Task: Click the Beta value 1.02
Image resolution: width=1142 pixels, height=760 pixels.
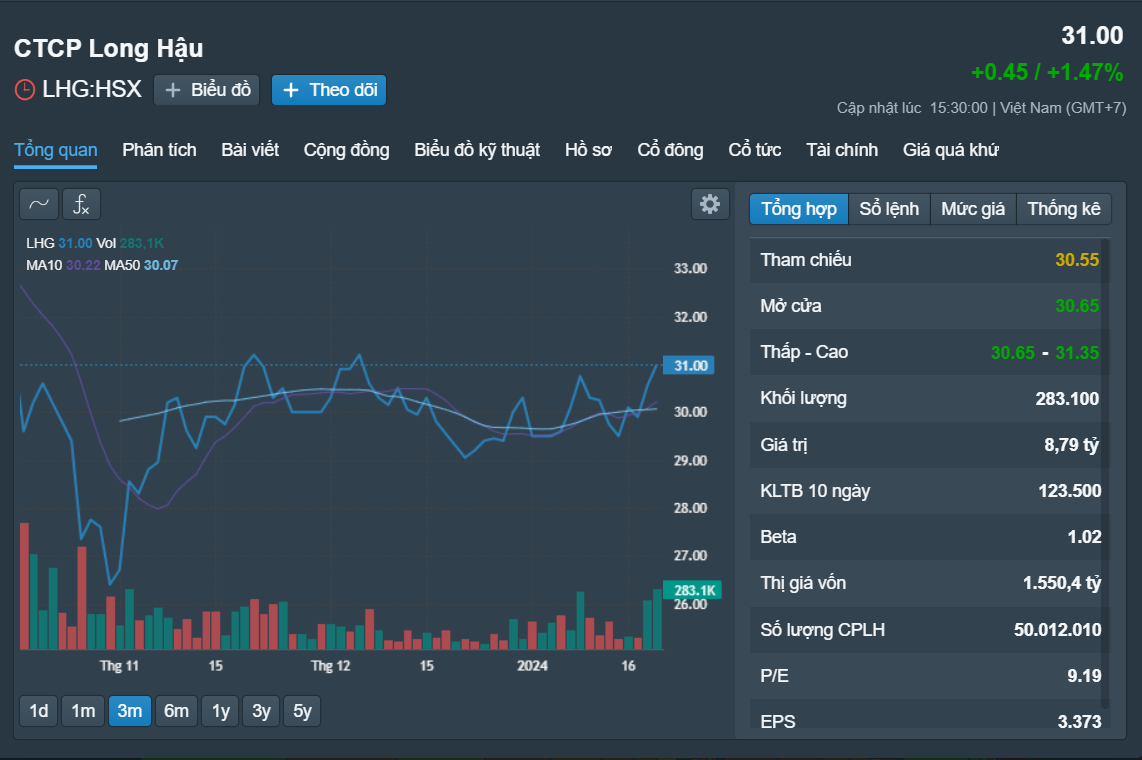Action: pos(1084,537)
